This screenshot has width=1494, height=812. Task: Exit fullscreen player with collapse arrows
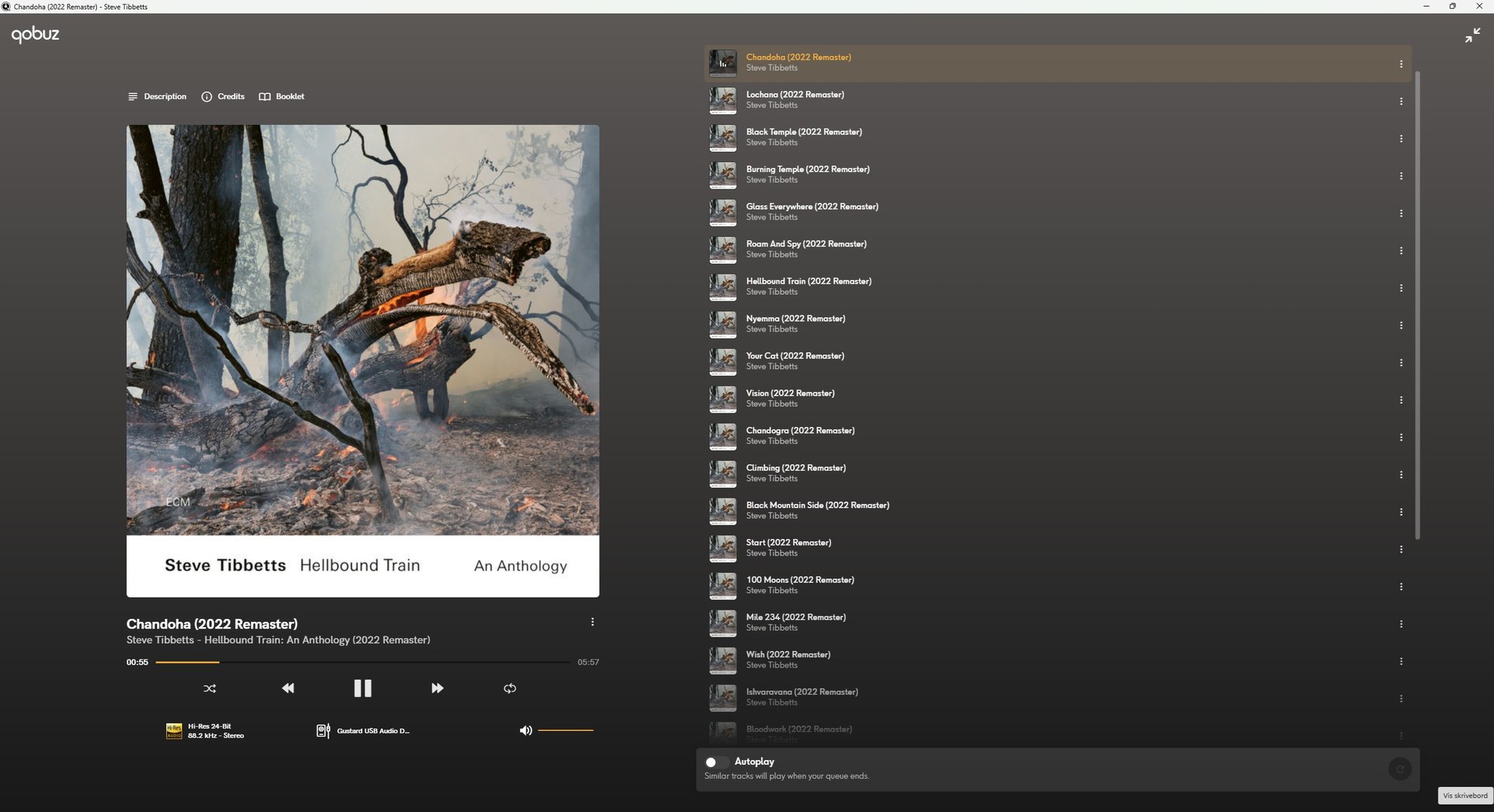pyautogui.click(x=1472, y=35)
